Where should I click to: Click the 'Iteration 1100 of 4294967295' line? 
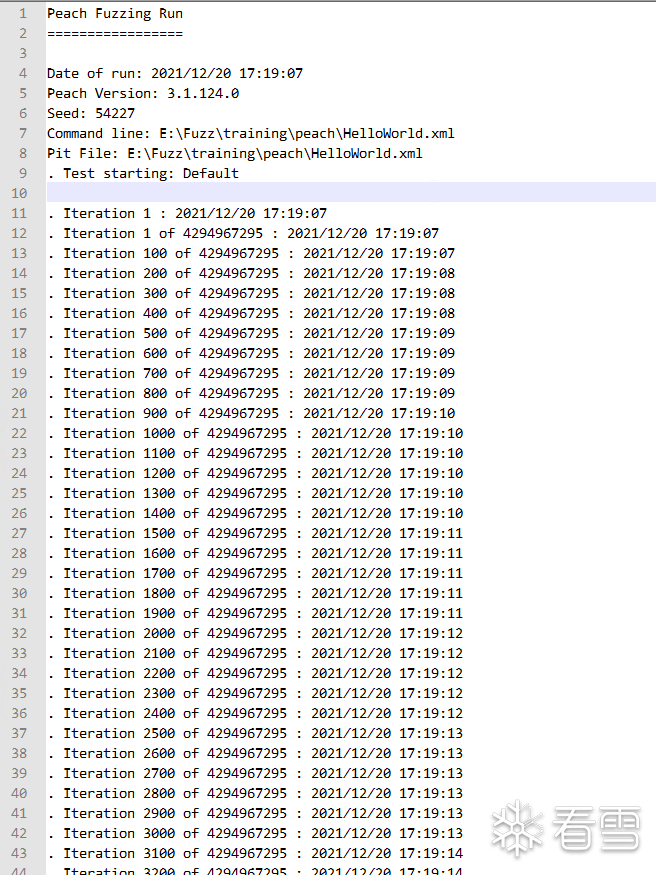(255, 454)
